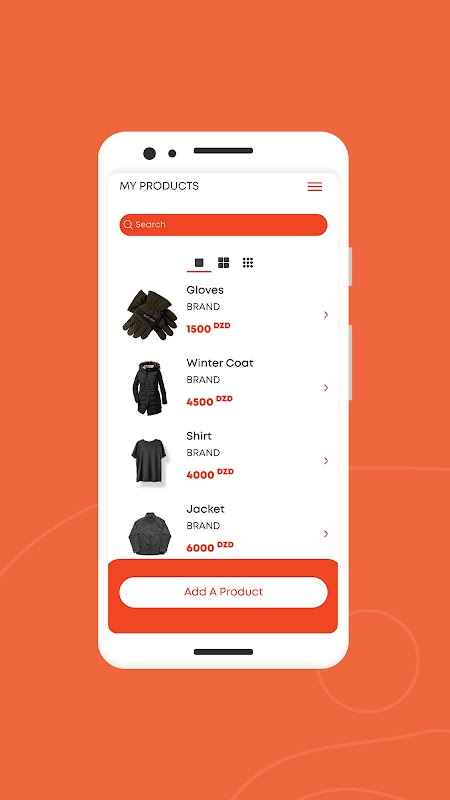Open the black Shirt product thumbnail

pos(149,461)
